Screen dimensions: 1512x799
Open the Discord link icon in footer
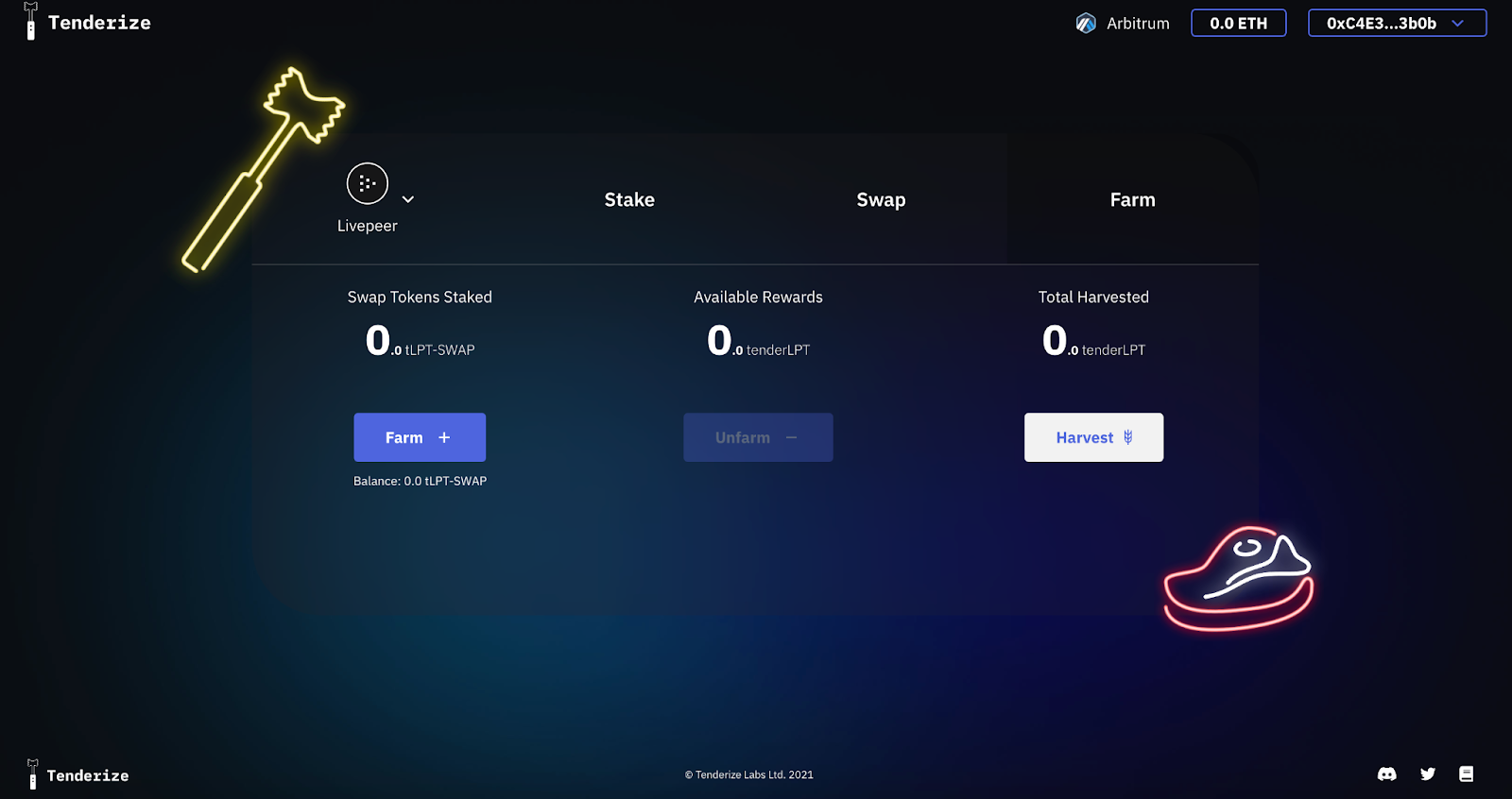click(1387, 774)
